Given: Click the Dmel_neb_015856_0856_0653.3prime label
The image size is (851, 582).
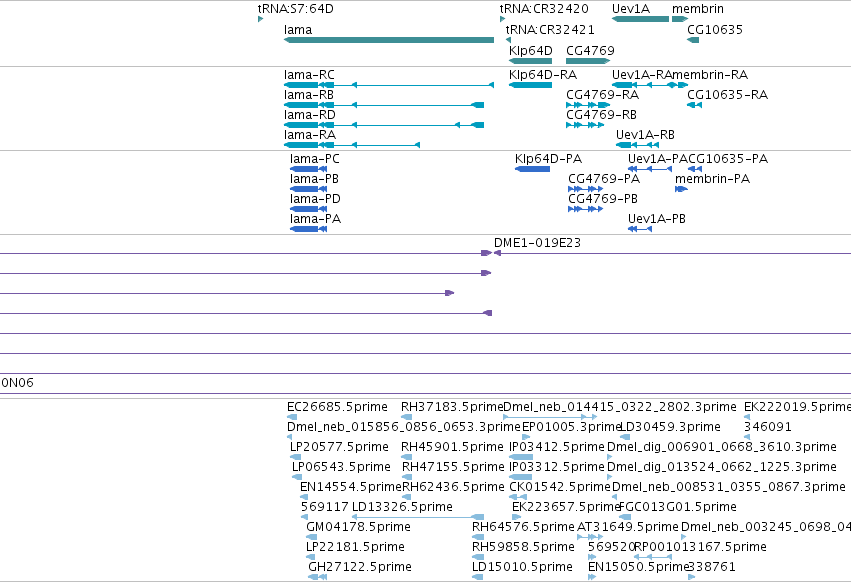Looking at the screenshot, I should click(404, 427).
